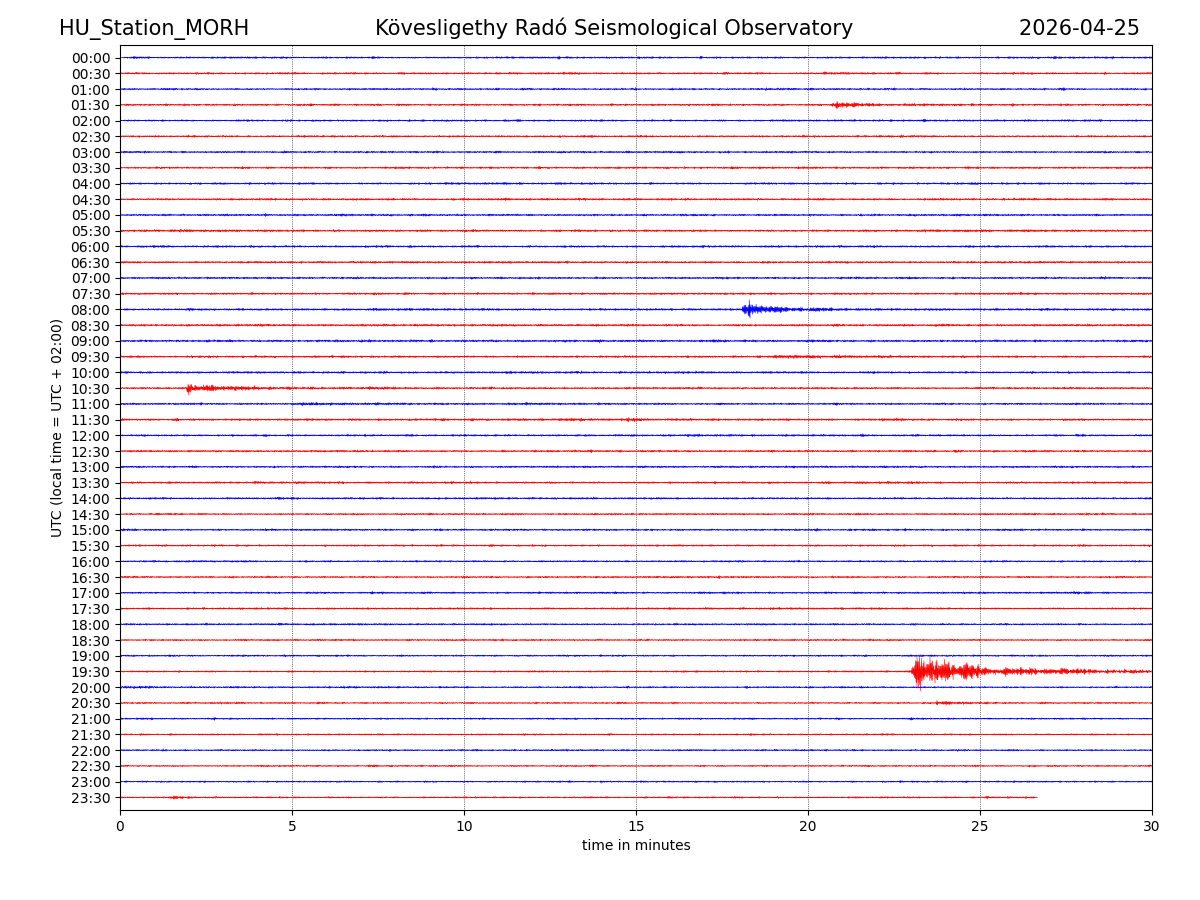The height and width of the screenshot is (900, 1200).
Task: Click the 08:00 row time label
Action: [91, 310]
